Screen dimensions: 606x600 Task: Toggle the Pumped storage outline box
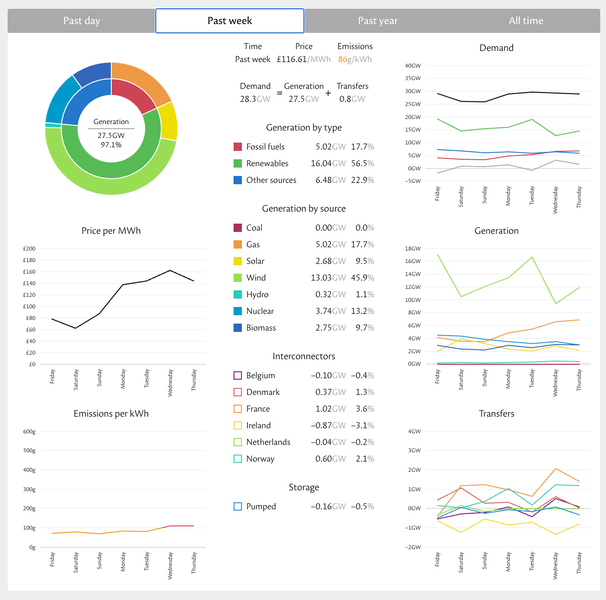click(238, 506)
